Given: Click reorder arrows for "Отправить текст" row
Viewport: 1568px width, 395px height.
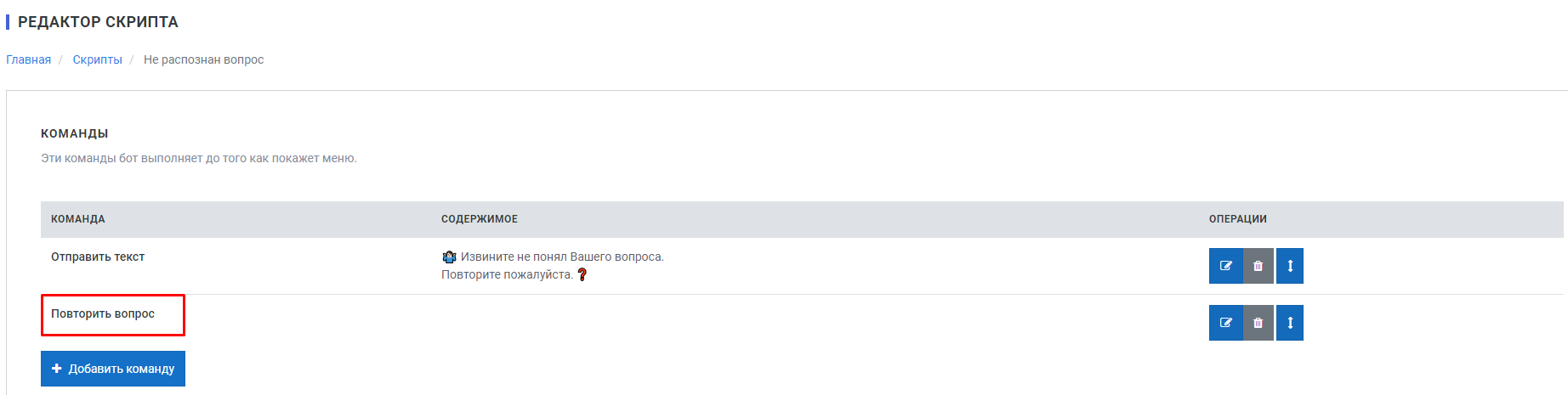Looking at the screenshot, I should pyautogui.click(x=1290, y=266).
